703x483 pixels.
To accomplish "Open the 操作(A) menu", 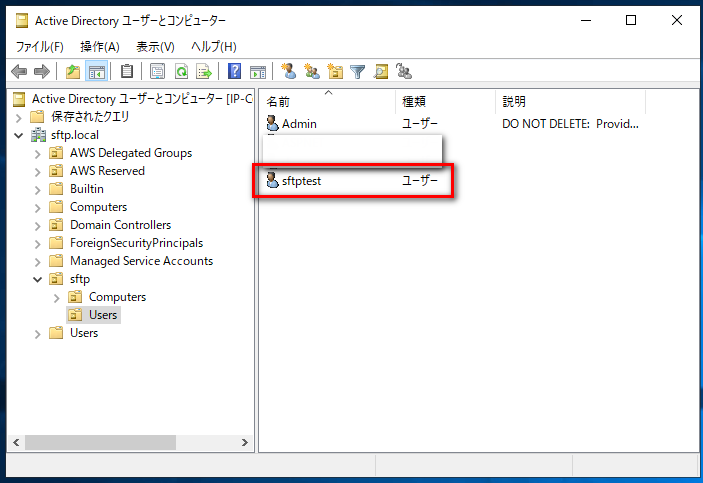I will point(100,47).
